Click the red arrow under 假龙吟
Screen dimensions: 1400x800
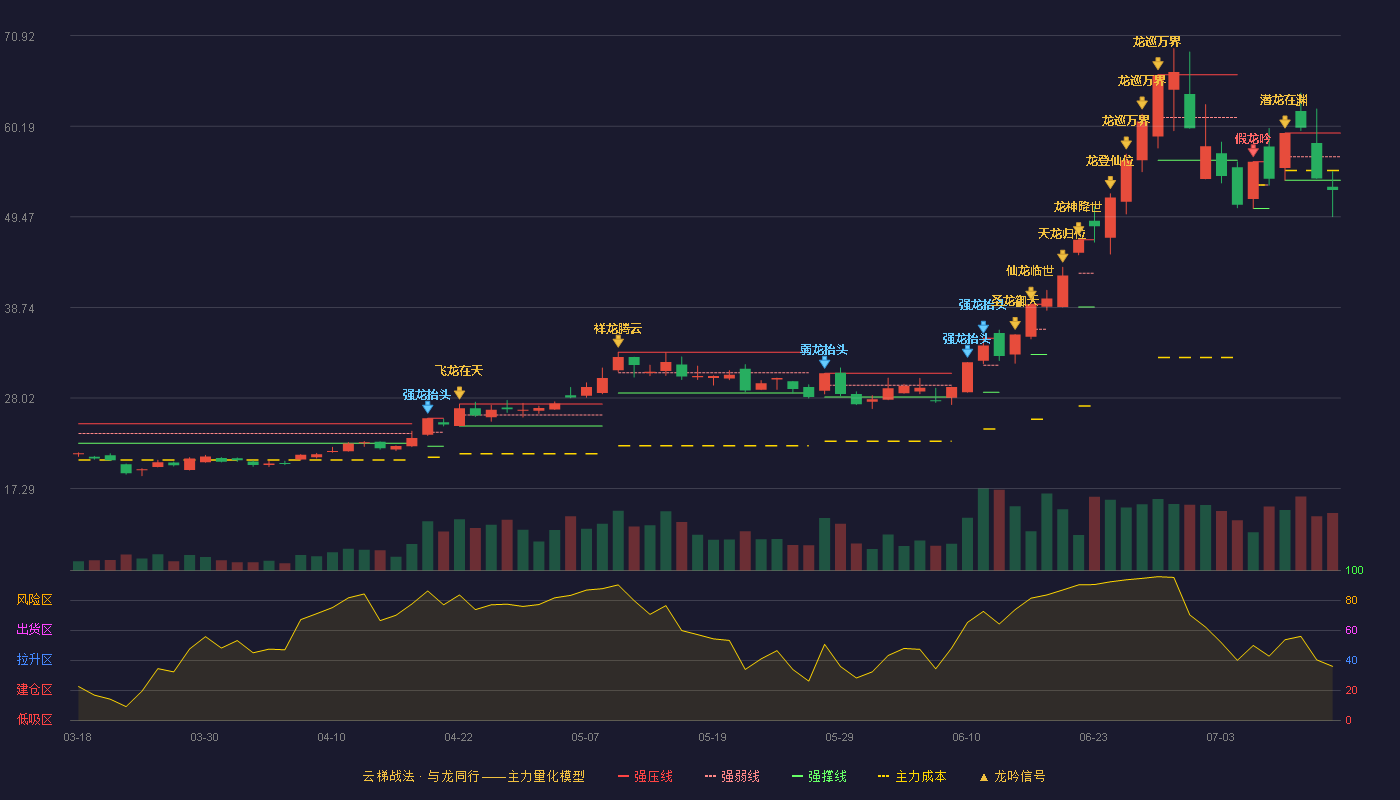coord(1253,151)
